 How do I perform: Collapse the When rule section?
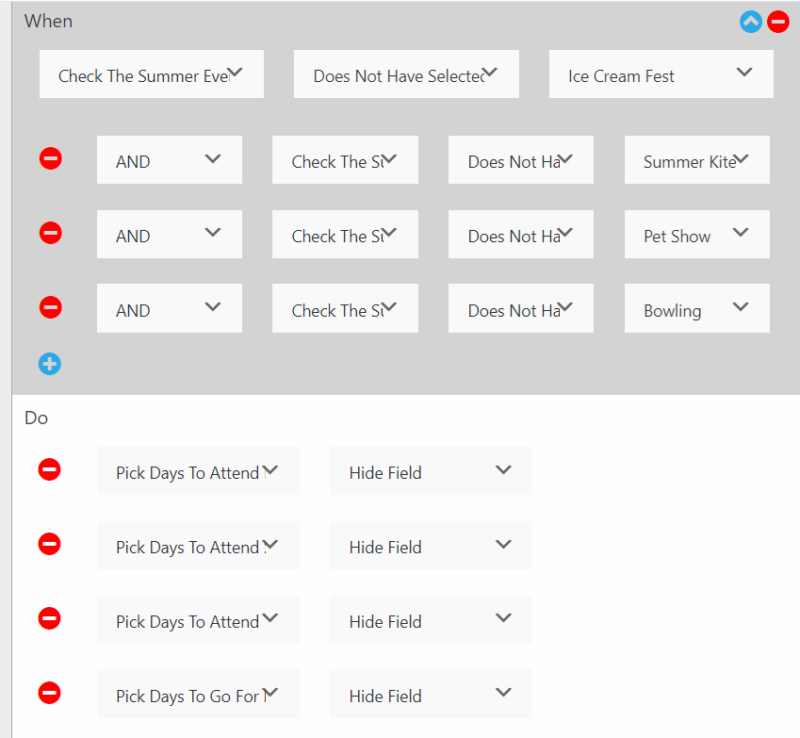(750, 21)
